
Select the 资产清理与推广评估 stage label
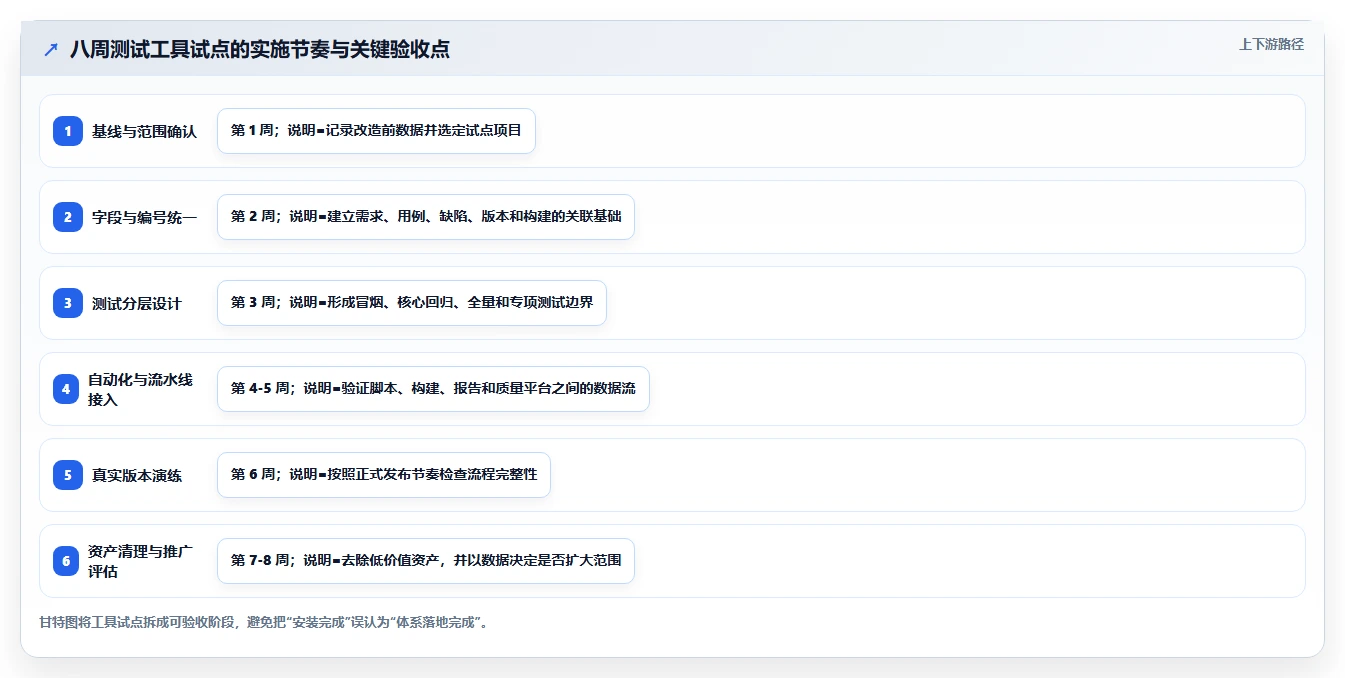tap(140, 561)
